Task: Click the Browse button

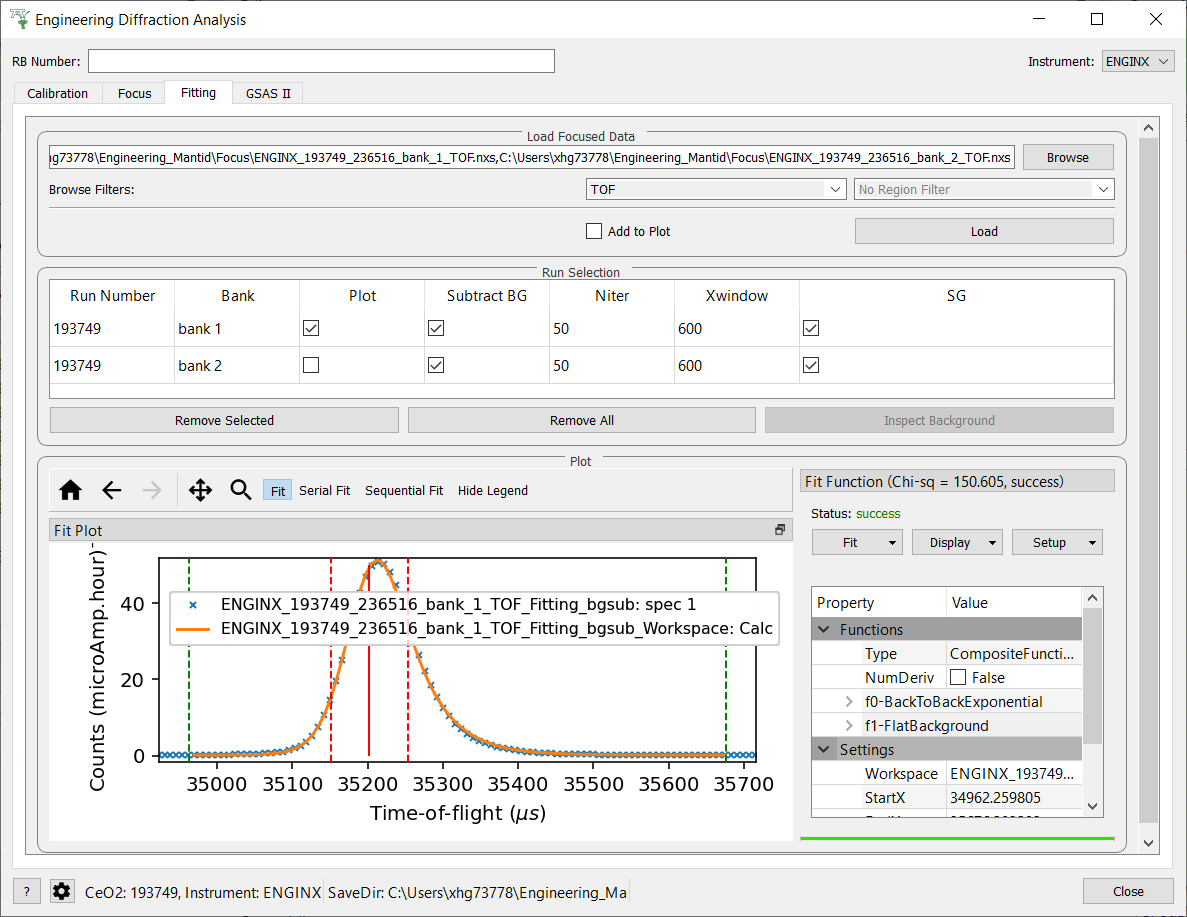Action: 1067,157
